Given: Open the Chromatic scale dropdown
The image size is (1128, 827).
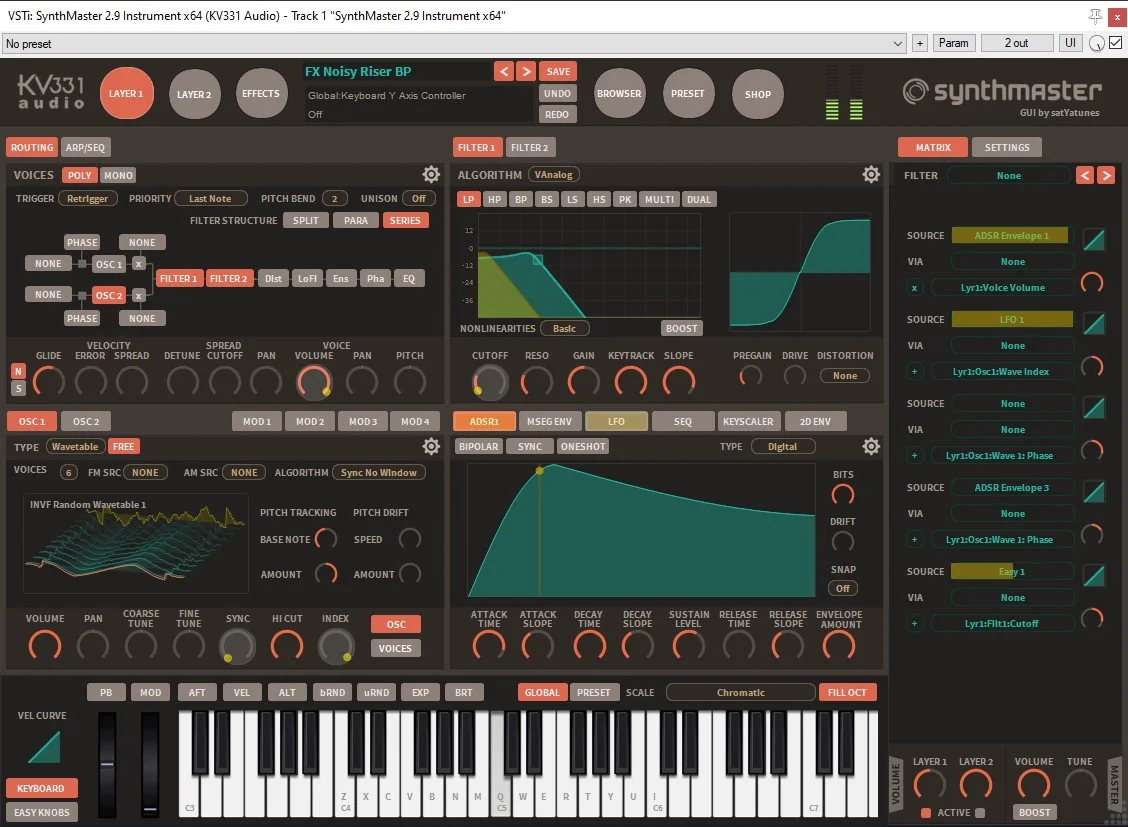Looking at the screenshot, I should pos(740,691).
